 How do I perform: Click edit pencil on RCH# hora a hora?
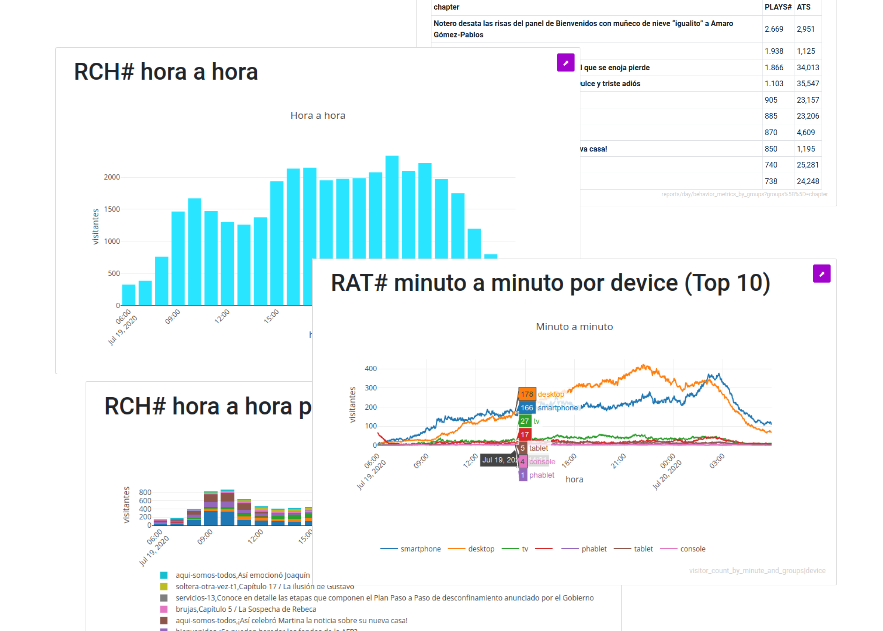[565, 63]
